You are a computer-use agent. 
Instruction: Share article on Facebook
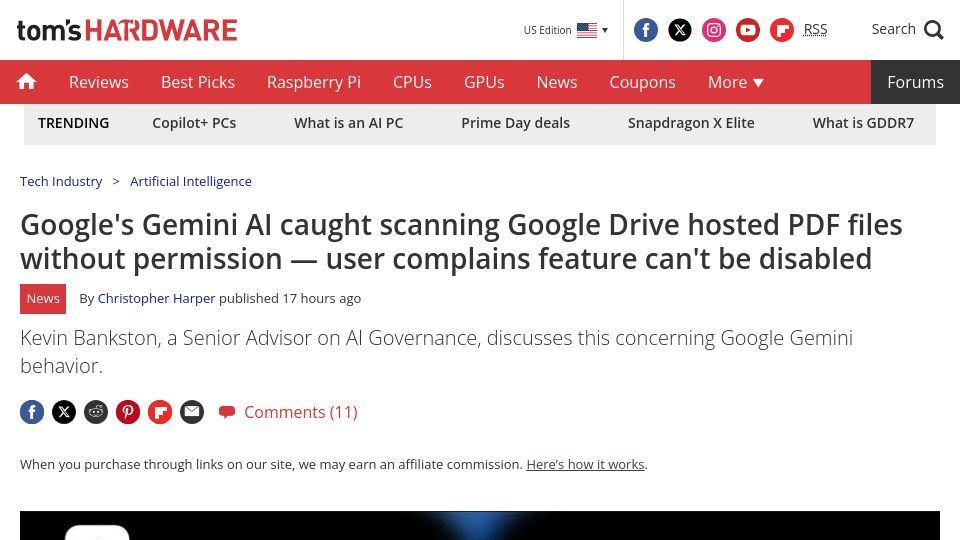32,412
